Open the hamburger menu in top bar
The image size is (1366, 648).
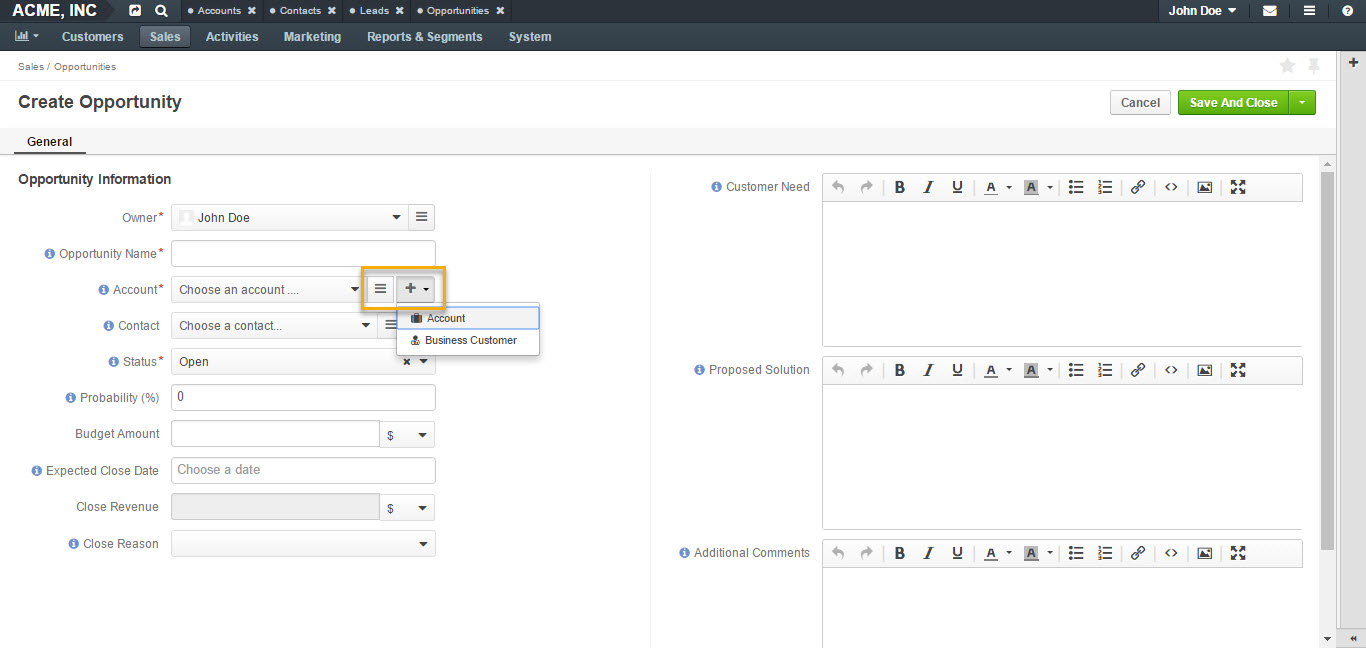[1309, 11]
